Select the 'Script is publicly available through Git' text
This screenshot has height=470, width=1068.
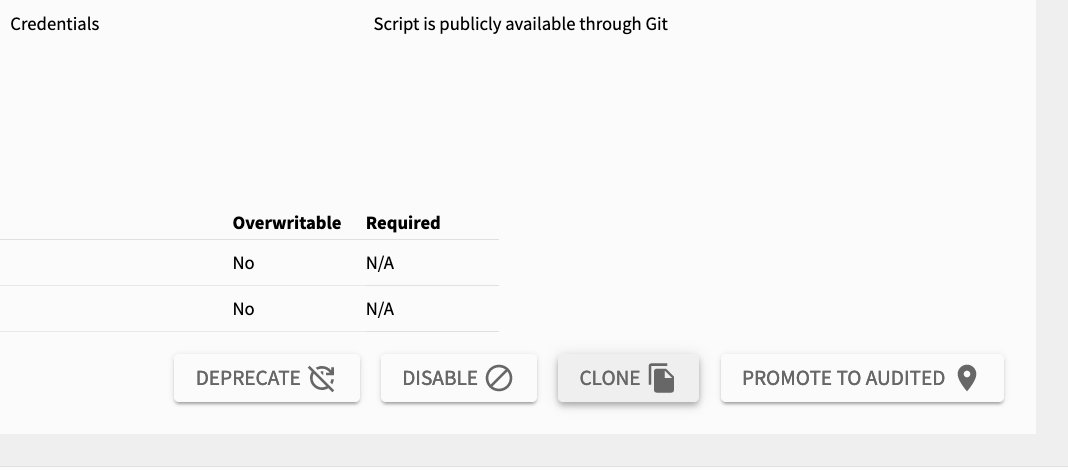point(520,24)
